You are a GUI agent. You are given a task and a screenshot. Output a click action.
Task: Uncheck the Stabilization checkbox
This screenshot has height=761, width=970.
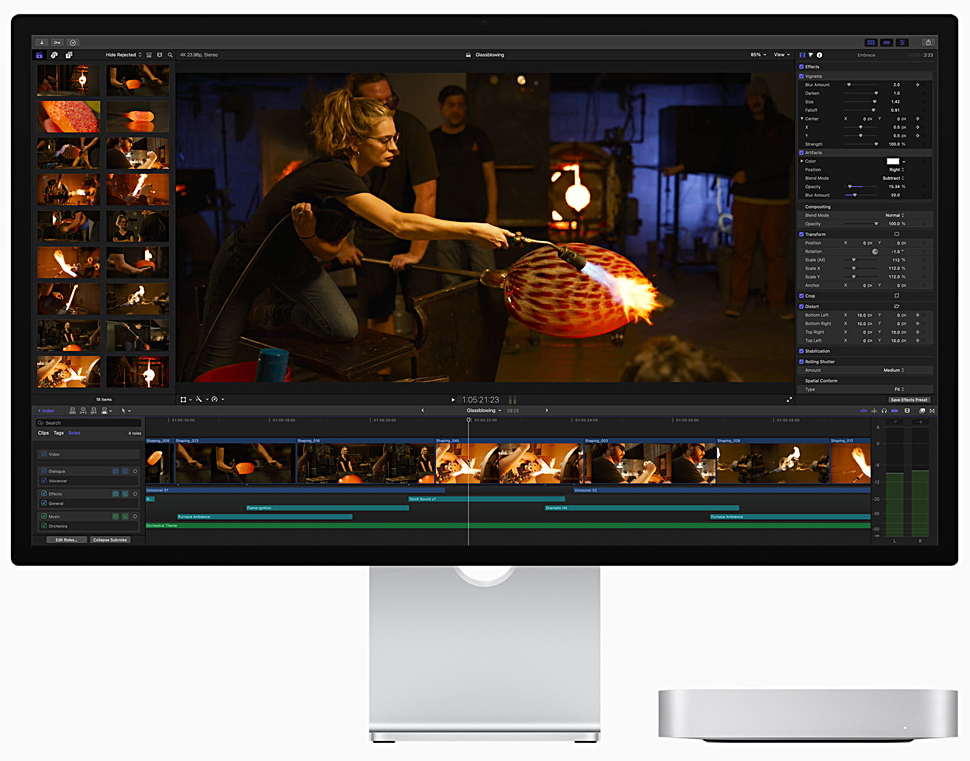point(801,351)
